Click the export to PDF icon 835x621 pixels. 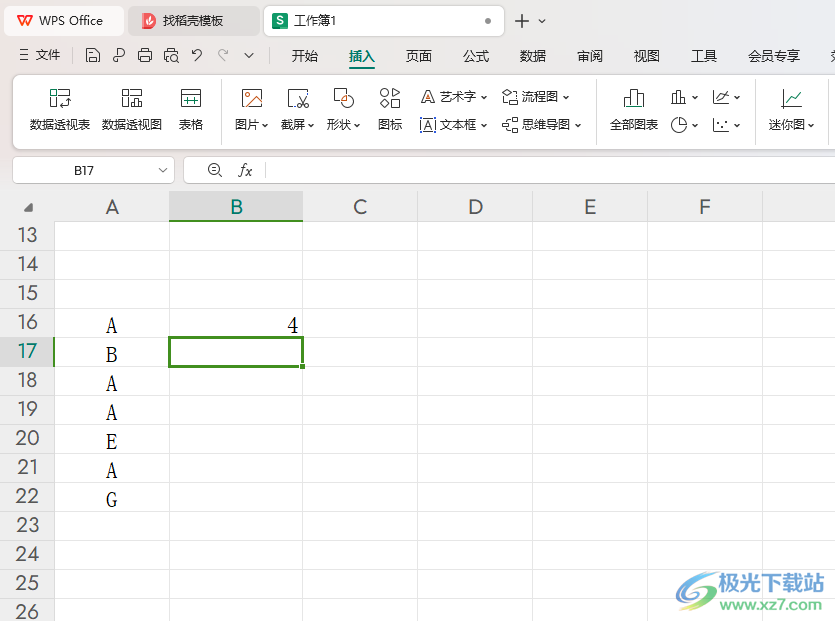119,55
